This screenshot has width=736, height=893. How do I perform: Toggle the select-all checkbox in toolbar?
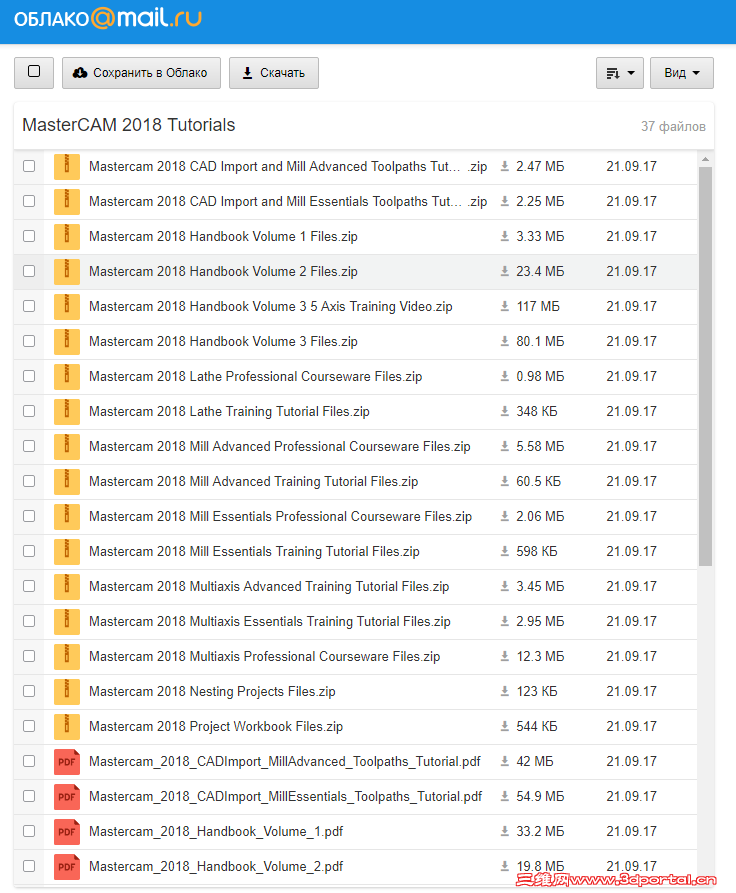34,72
